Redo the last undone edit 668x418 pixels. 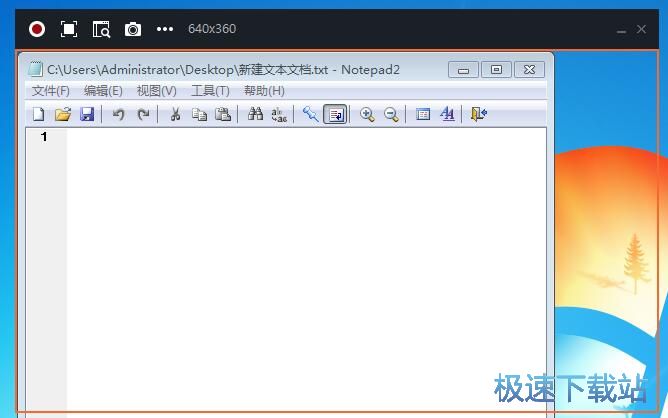click(143, 114)
